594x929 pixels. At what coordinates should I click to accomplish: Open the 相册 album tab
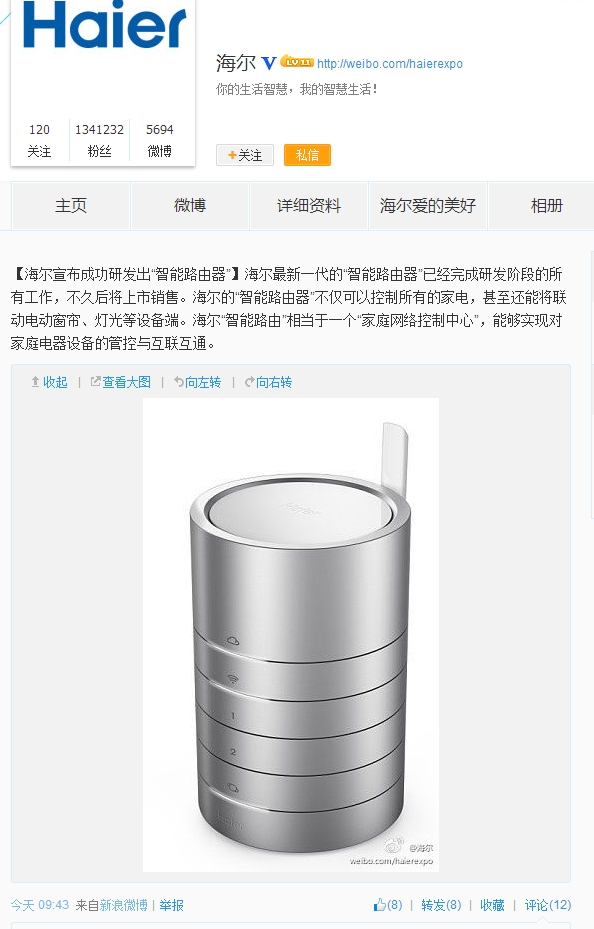[x=546, y=206]
